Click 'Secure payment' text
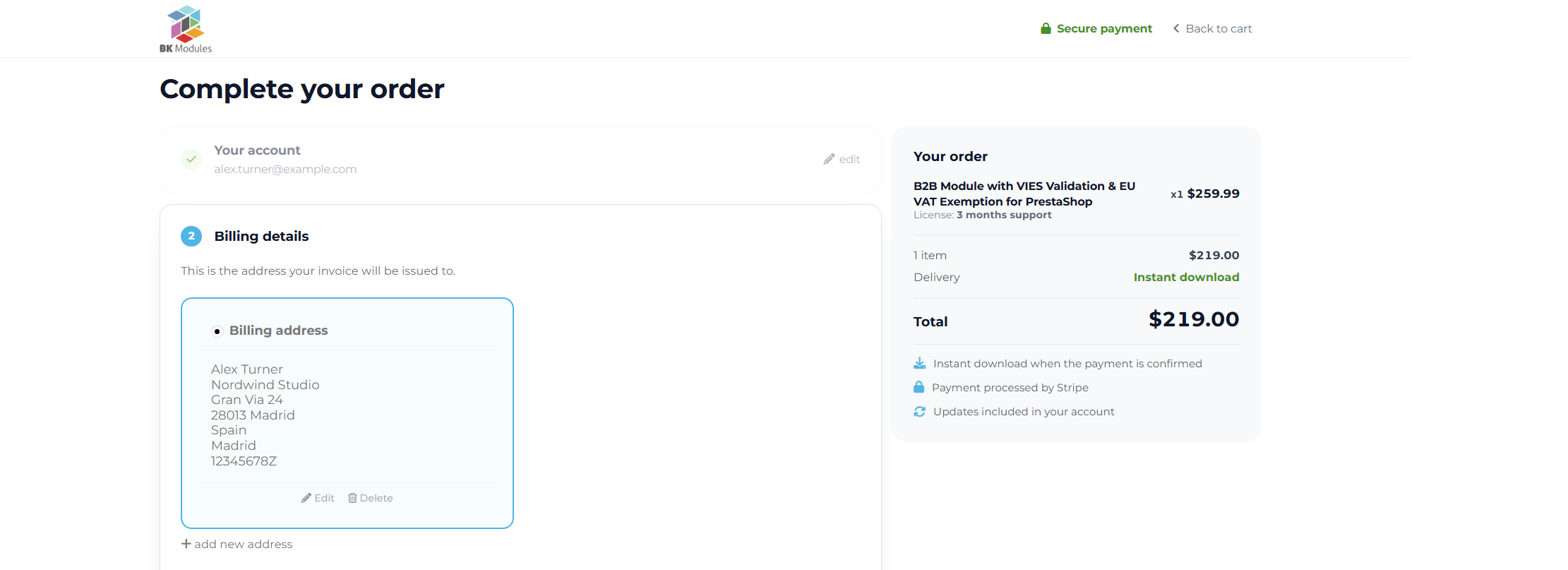The width and height of the screenshot is (1568, 570). (x=1104, y=28)
